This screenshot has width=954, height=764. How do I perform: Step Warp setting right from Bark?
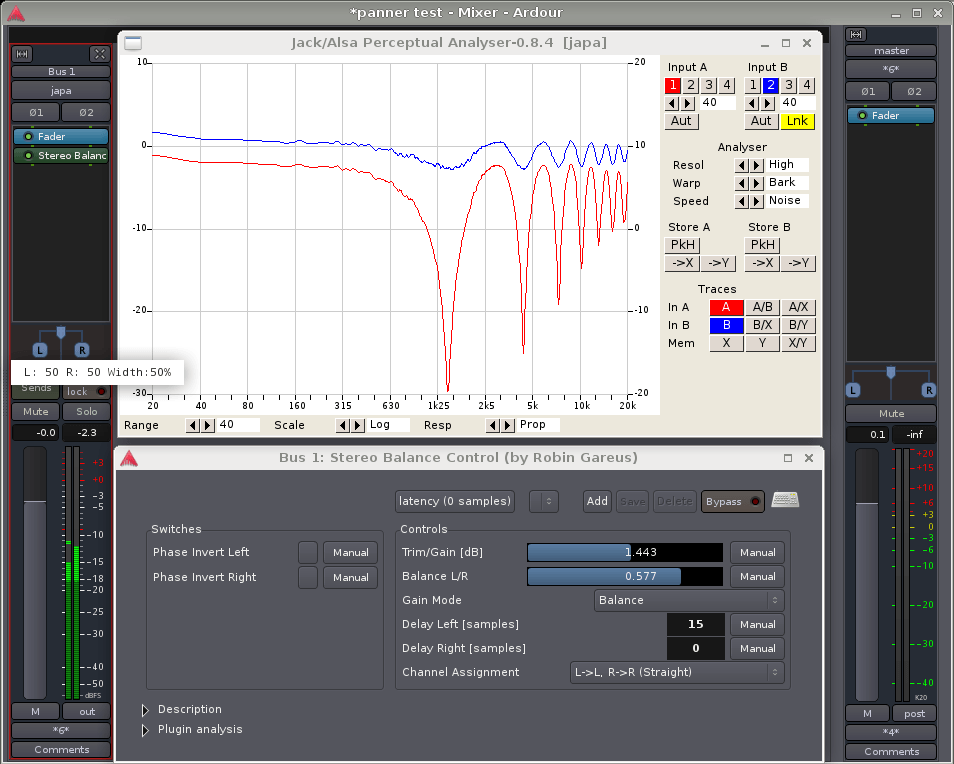click(x=756, y=183)
